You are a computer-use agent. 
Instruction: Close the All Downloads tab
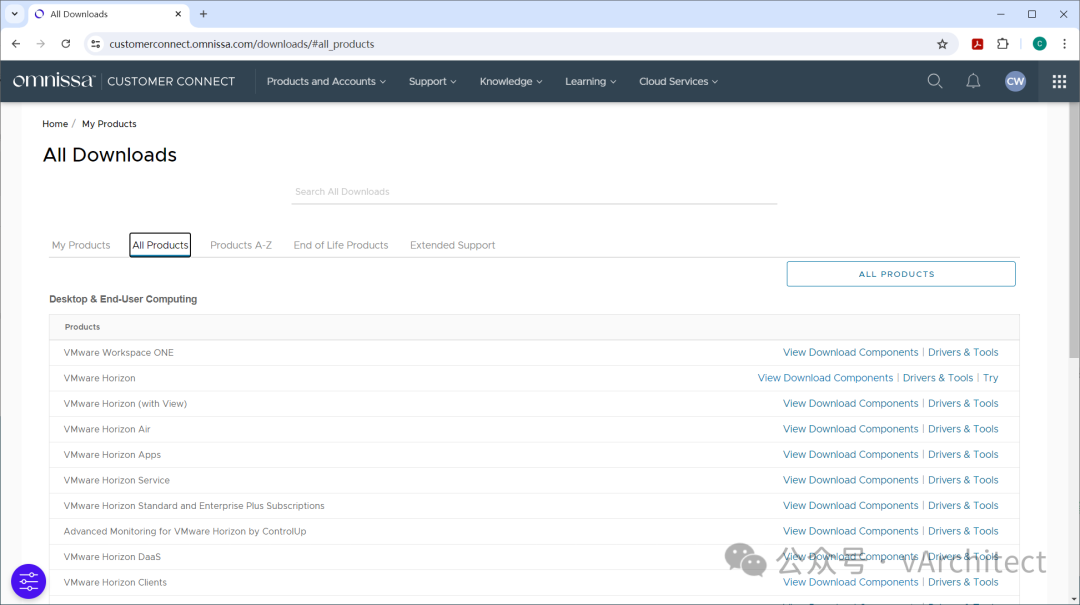click(178, 14)
